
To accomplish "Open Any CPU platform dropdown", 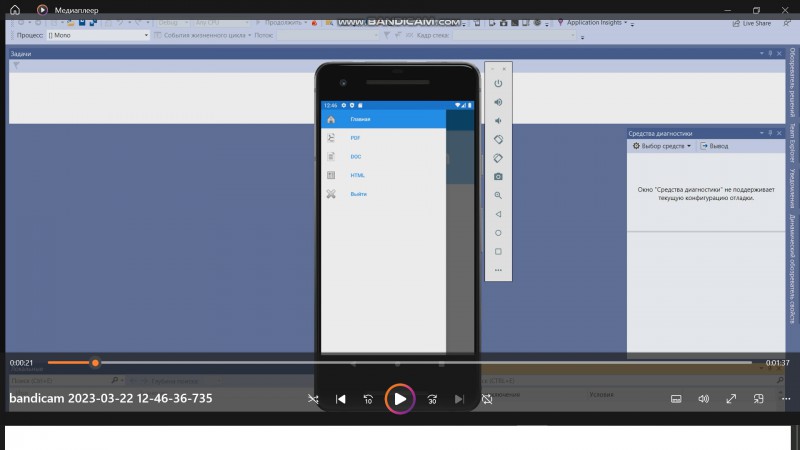I will [221, 22].
